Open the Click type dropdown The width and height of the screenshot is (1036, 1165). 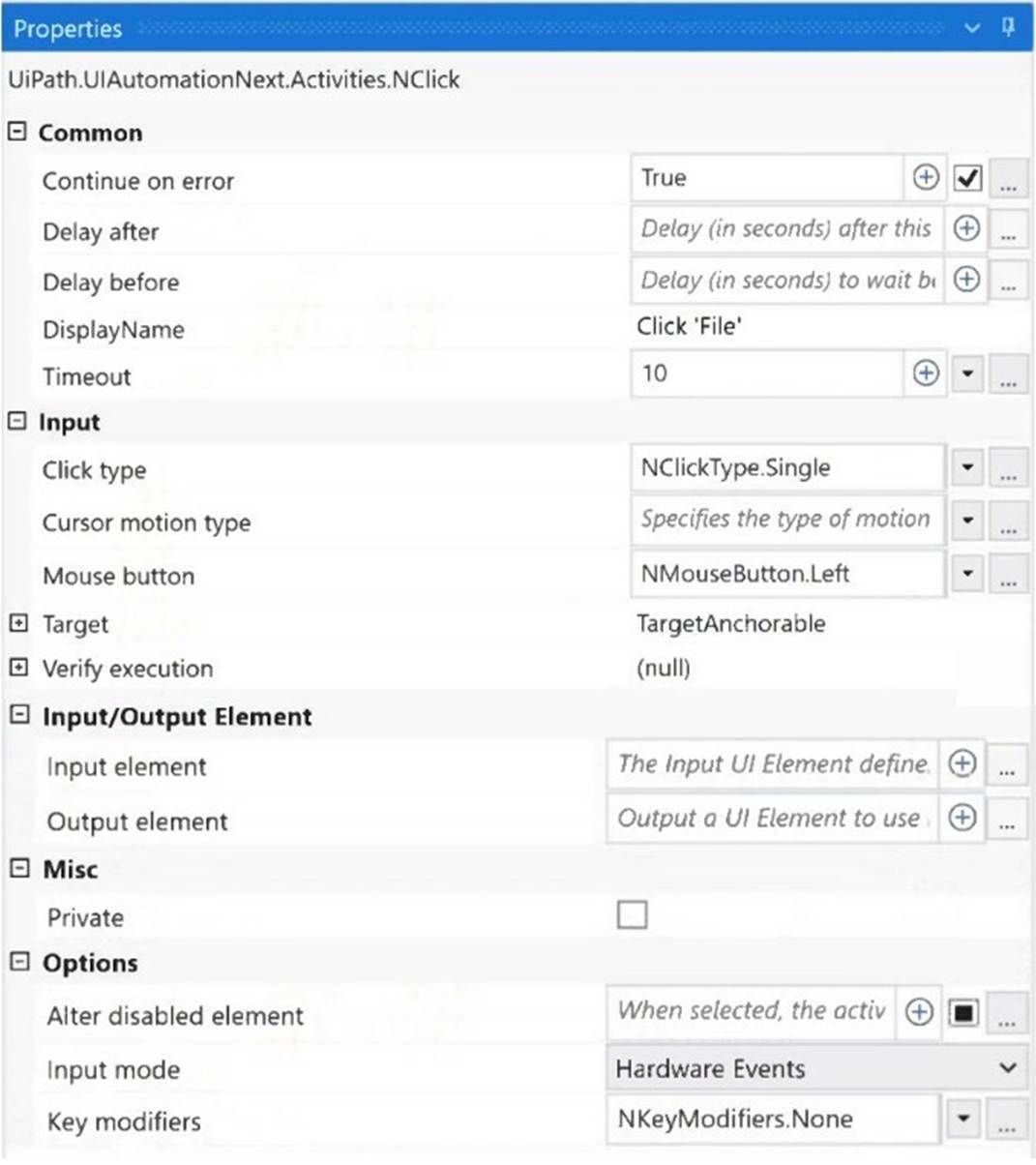point(966,467)
